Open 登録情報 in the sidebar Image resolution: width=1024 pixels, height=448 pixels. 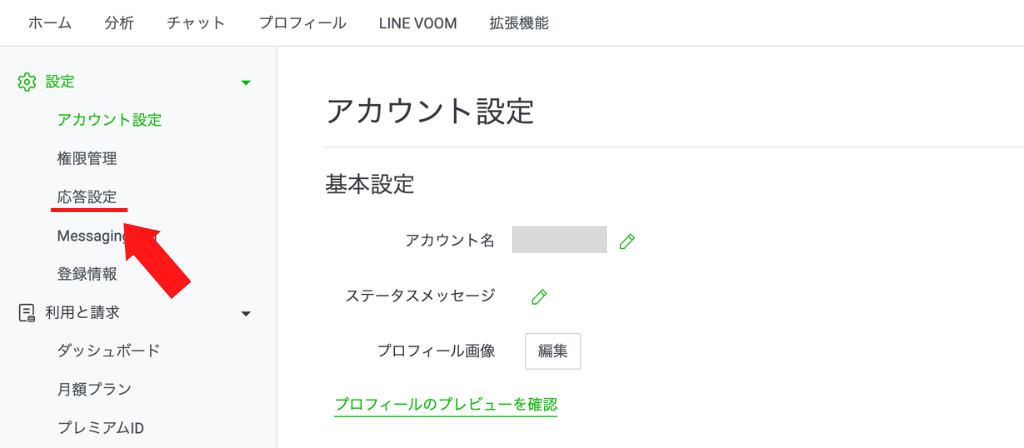pyautogui.click(x=87, y=274)
